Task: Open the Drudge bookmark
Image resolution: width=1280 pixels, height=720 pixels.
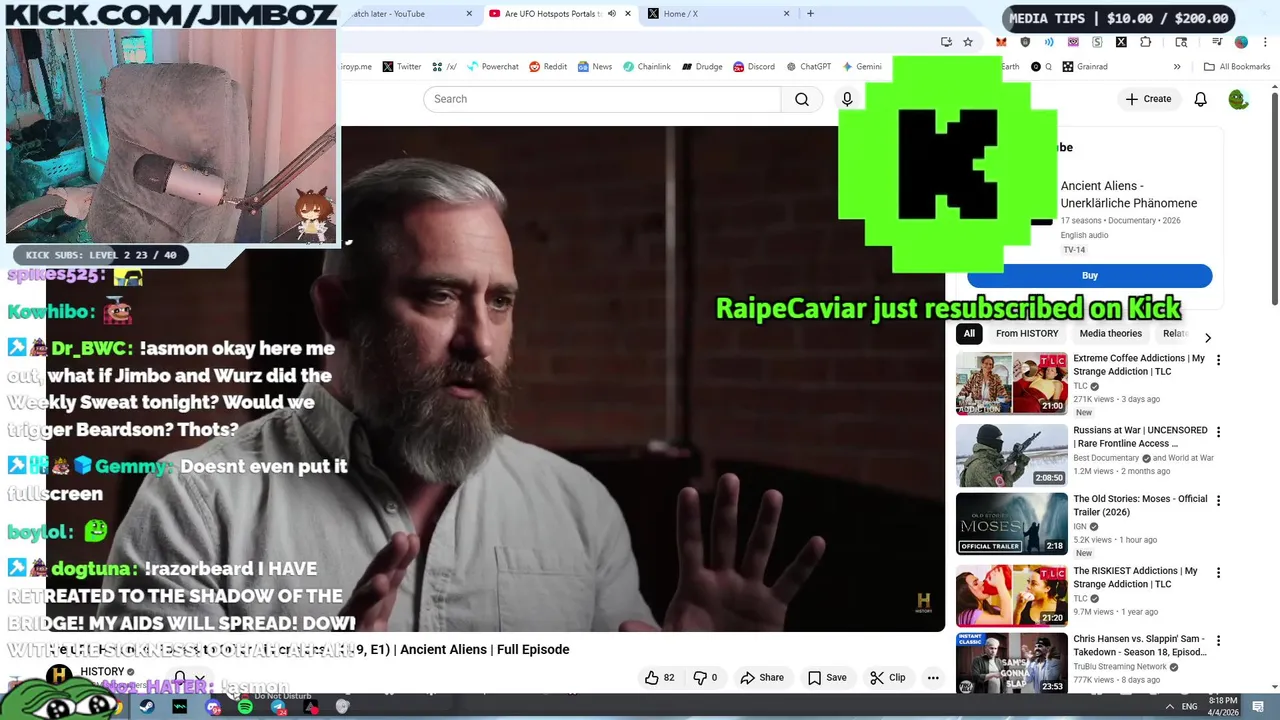Action: pos(702,67)
